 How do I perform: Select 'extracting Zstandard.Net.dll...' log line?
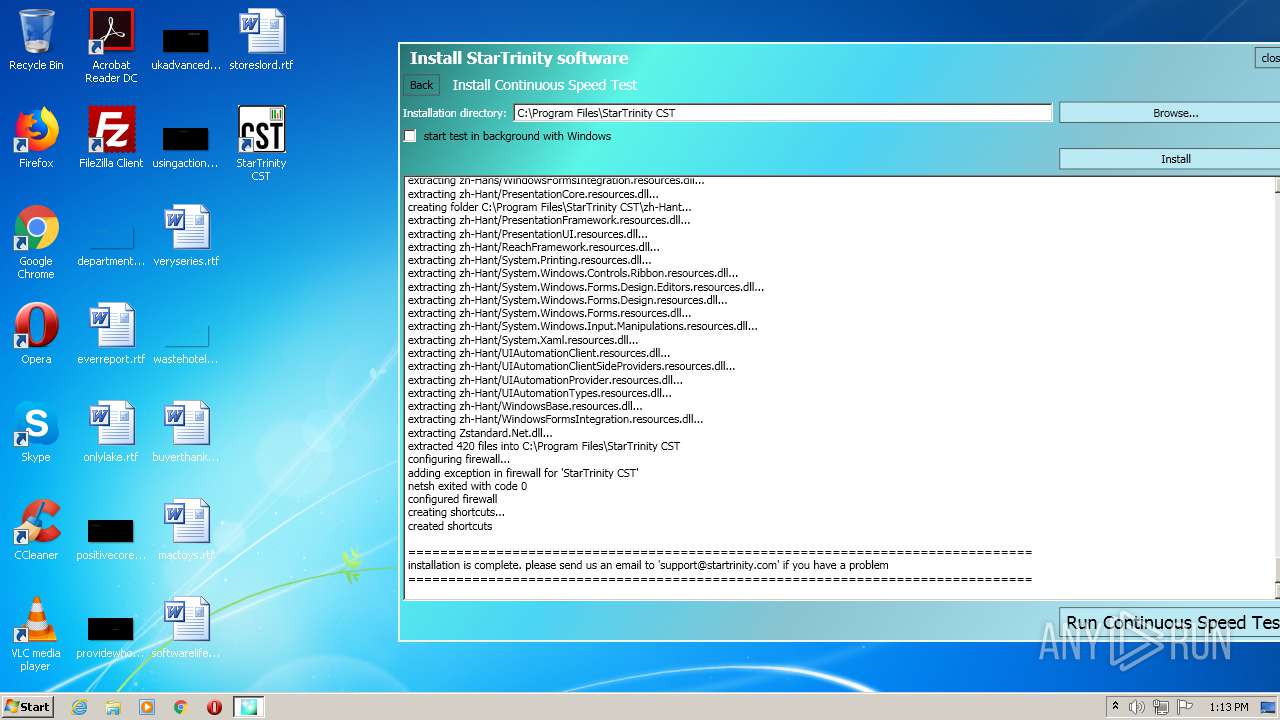480,433
